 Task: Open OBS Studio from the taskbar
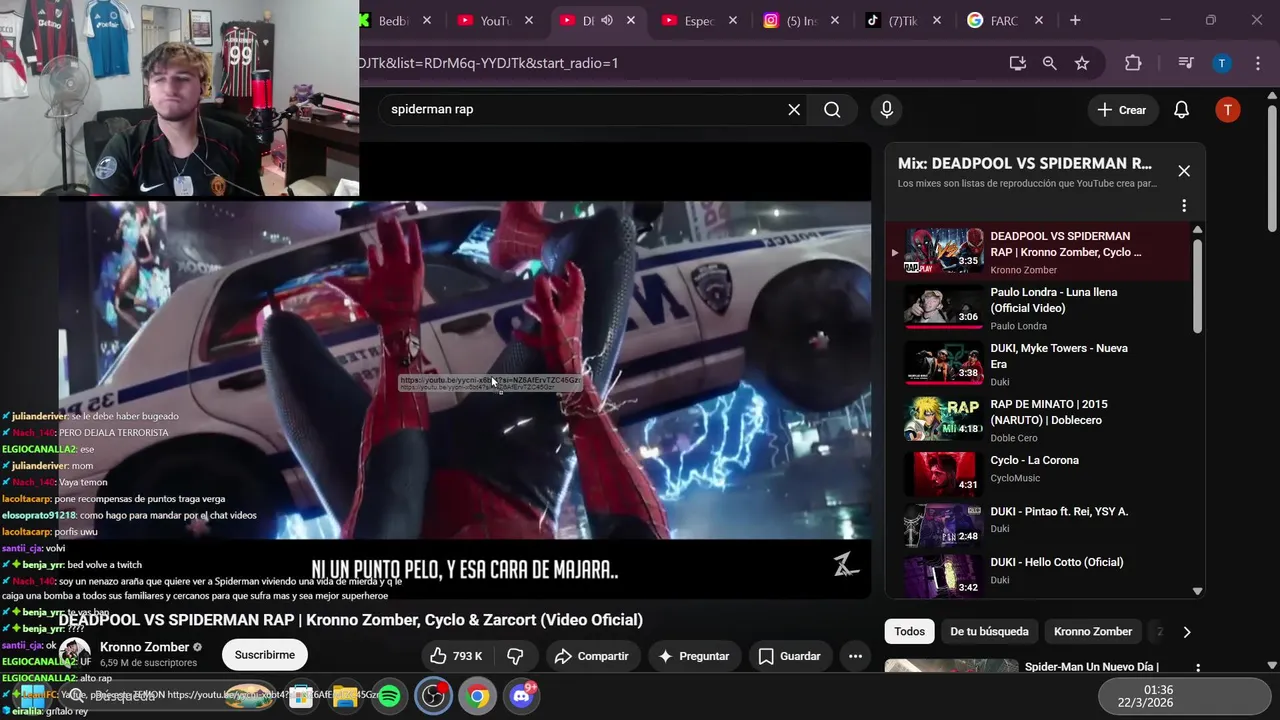tap(434, 695)
